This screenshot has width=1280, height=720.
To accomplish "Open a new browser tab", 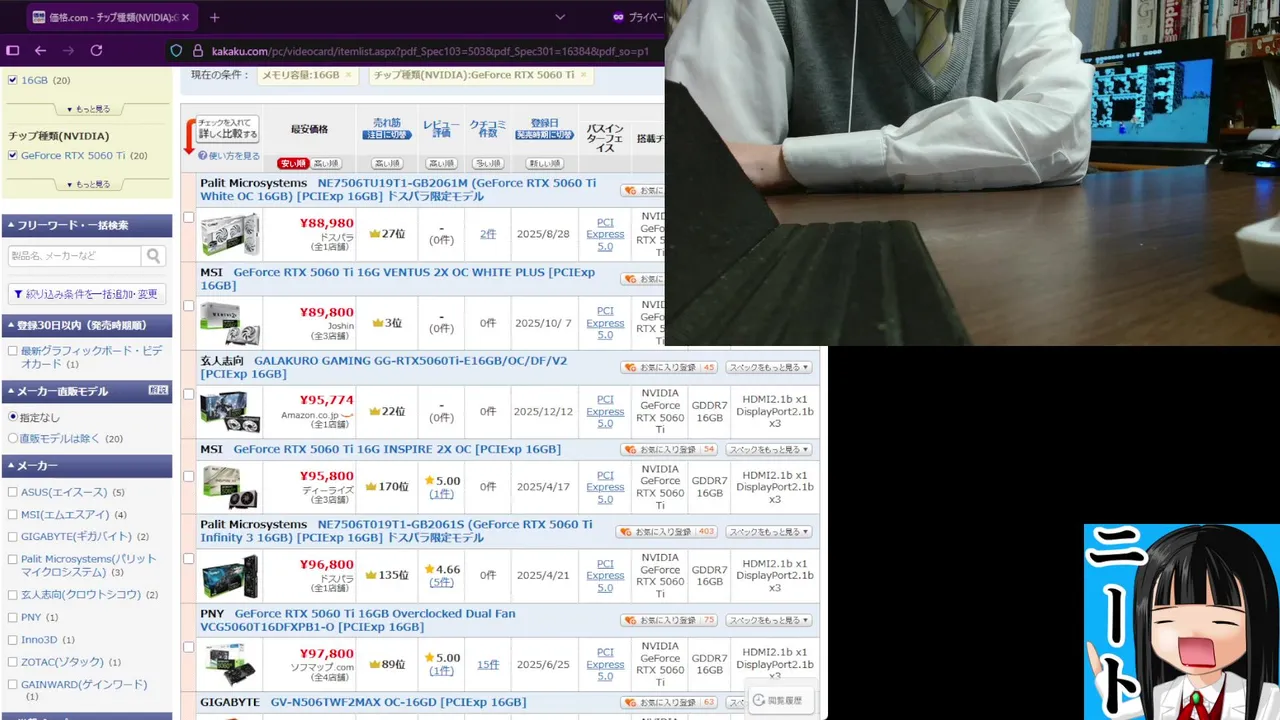I will tap(214, 17).
